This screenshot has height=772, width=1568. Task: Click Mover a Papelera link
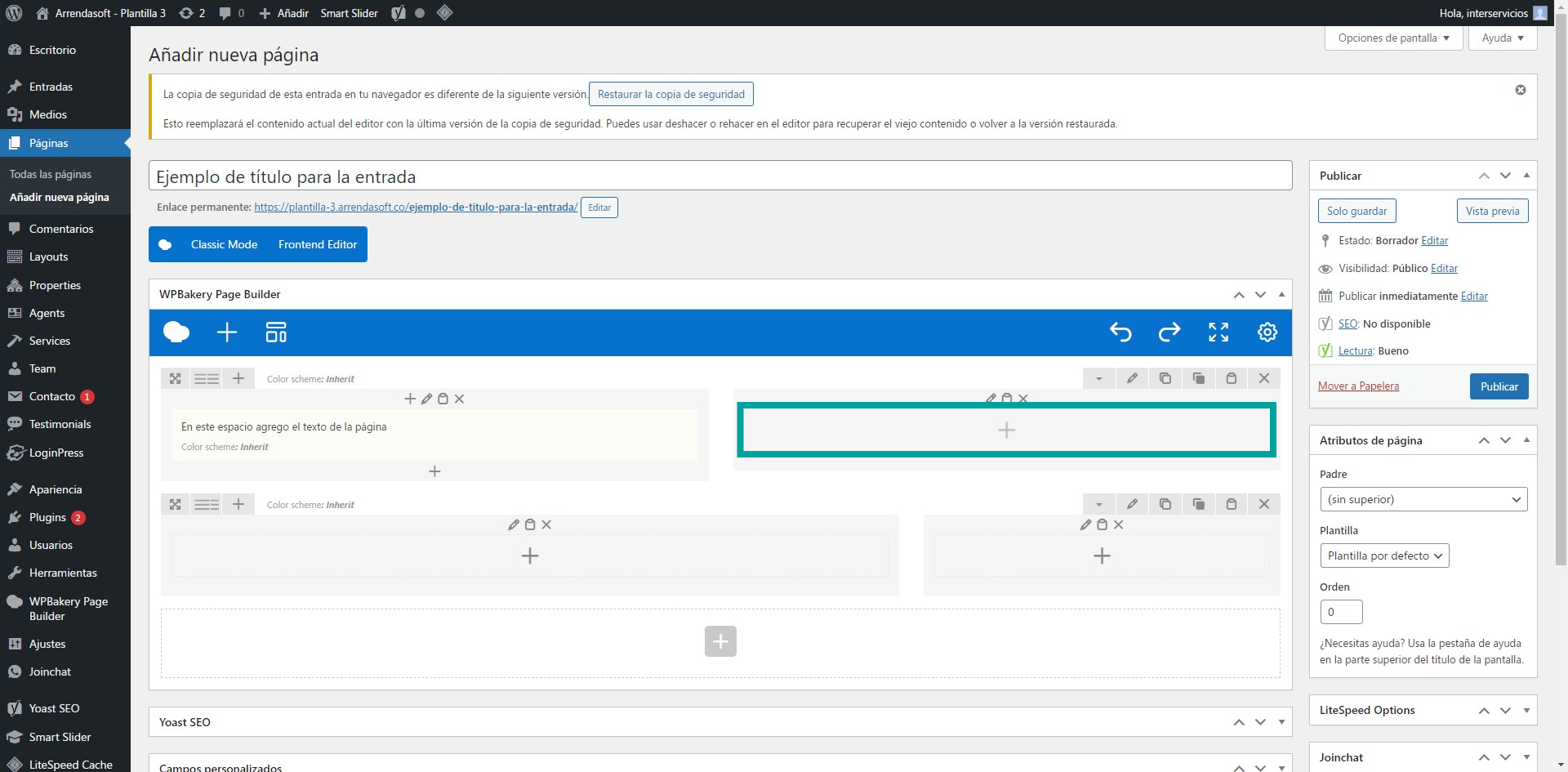point(1358,386)
